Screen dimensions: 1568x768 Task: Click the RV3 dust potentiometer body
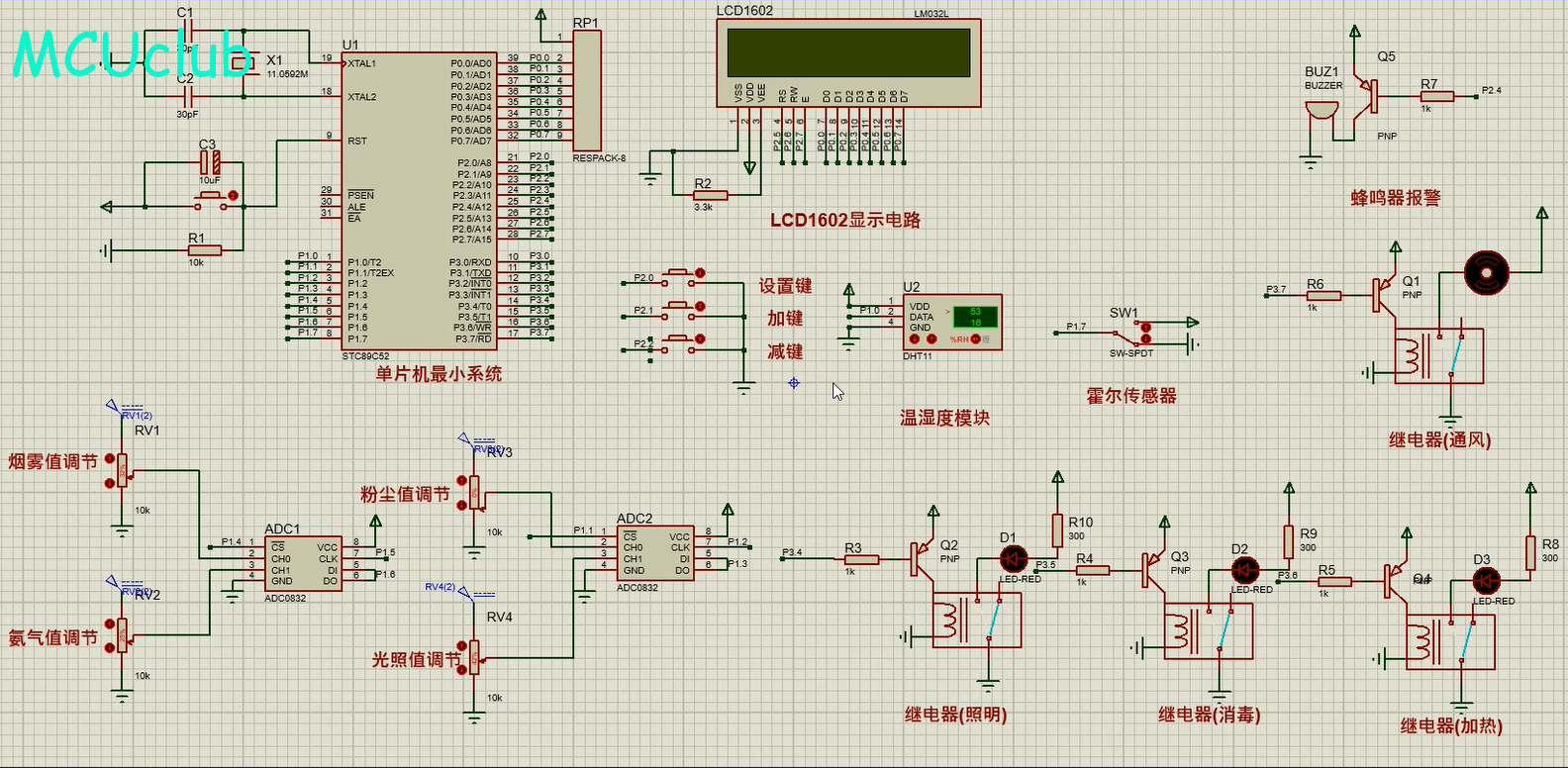[x=475, y=490]
